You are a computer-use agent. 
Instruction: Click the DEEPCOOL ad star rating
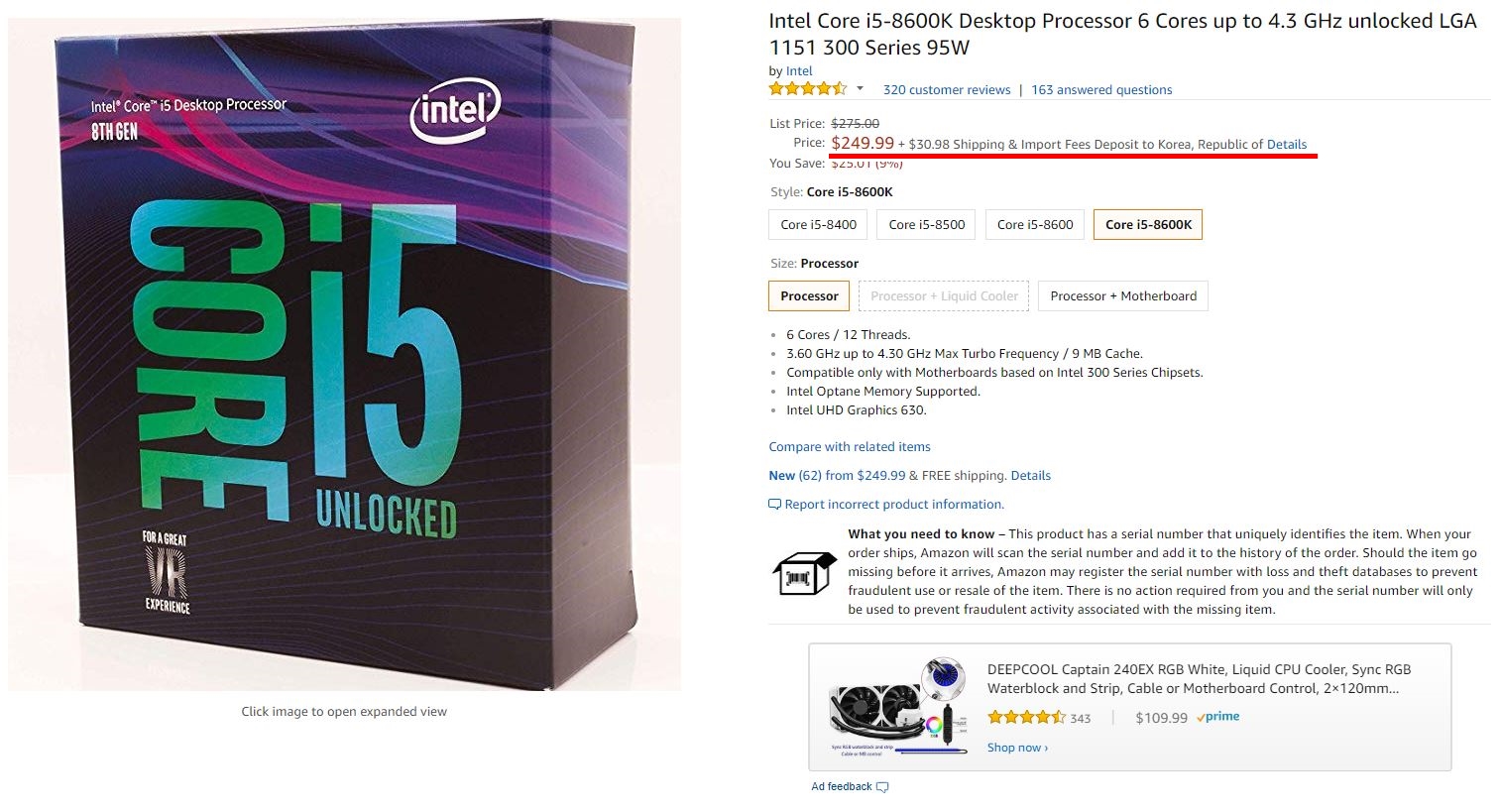(1026, 718)
